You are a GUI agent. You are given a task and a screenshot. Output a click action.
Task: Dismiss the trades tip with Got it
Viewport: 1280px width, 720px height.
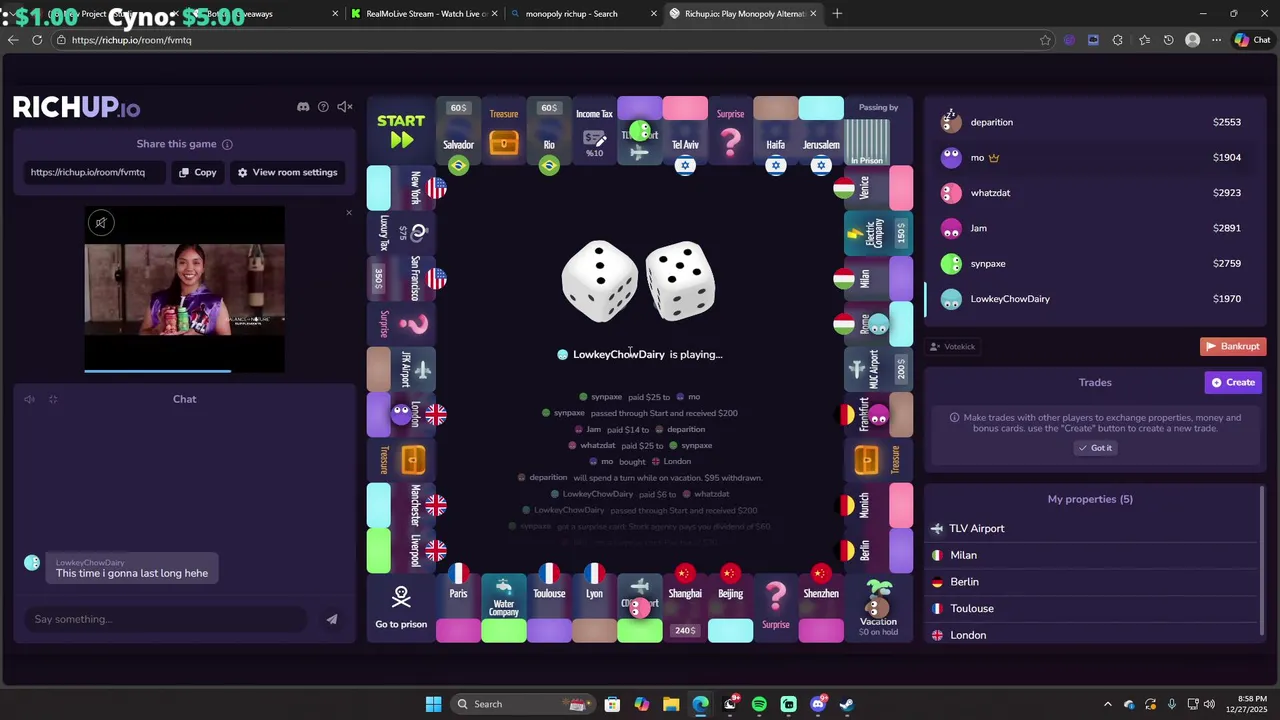click(x=1095, y=448)
